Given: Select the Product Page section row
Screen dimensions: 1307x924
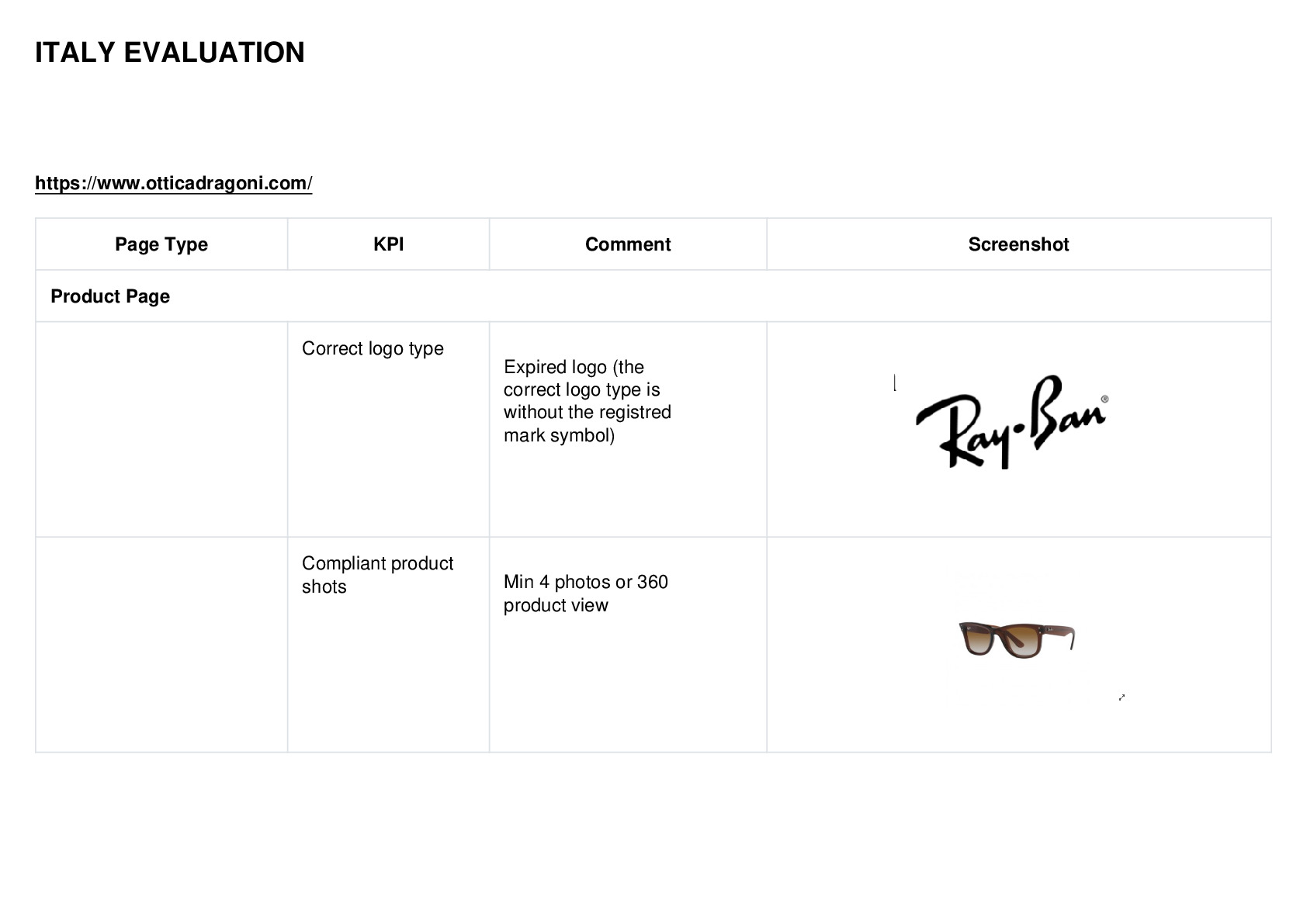Looking at the screenshot, I should (x=653, y=296).
